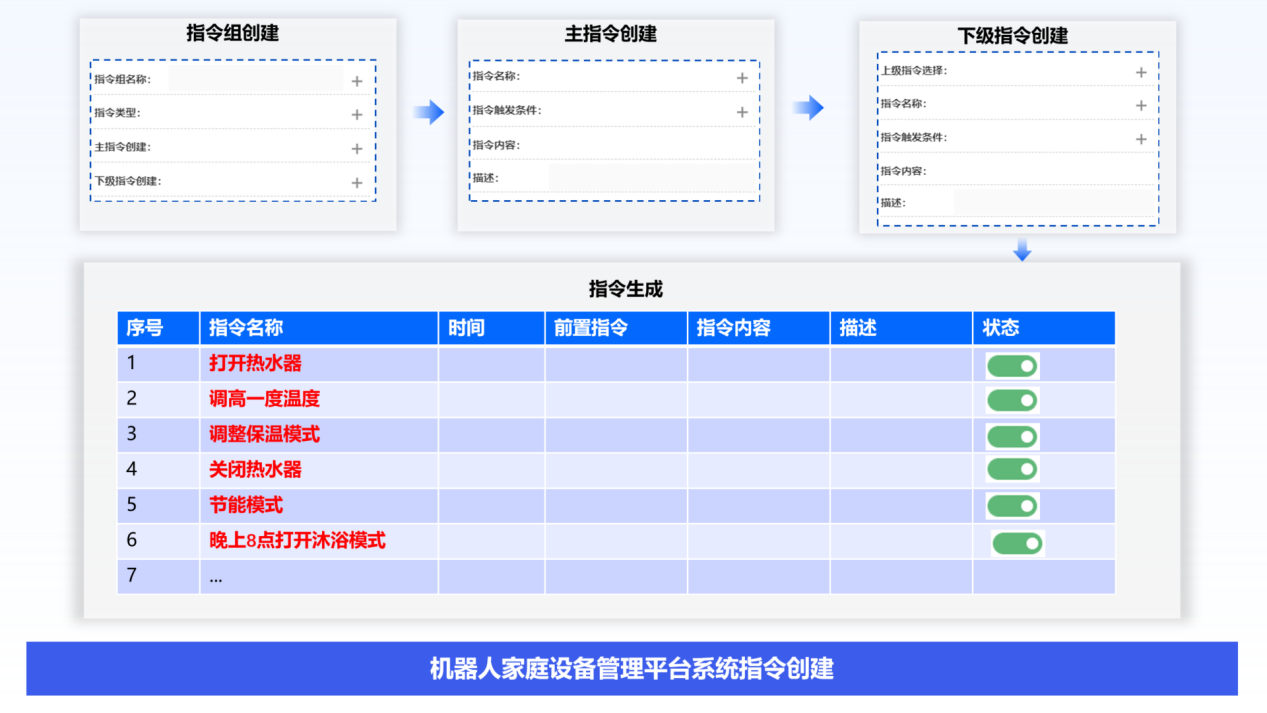Toggle status switch for 打开热水器
Viewport: 1267px width, 713px height.
click(x=1012, y=366)
